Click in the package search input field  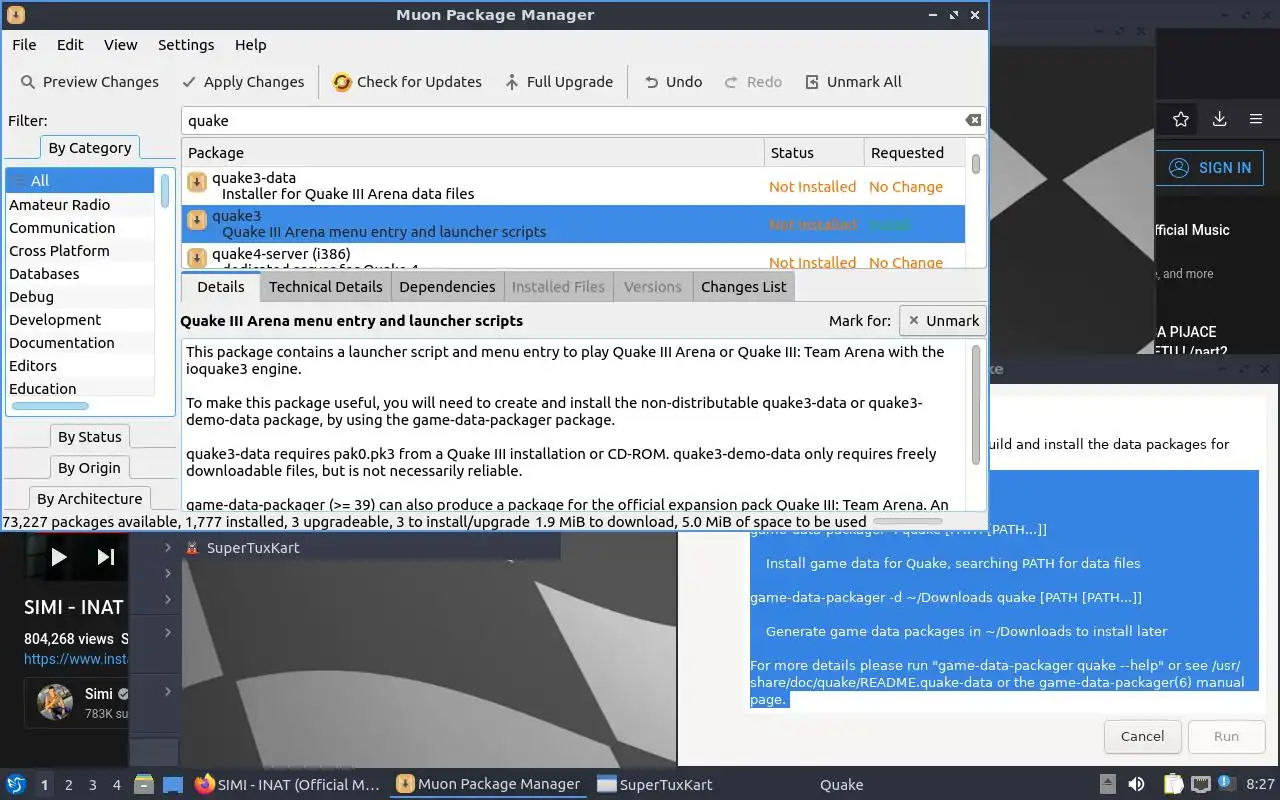(572, 120)
